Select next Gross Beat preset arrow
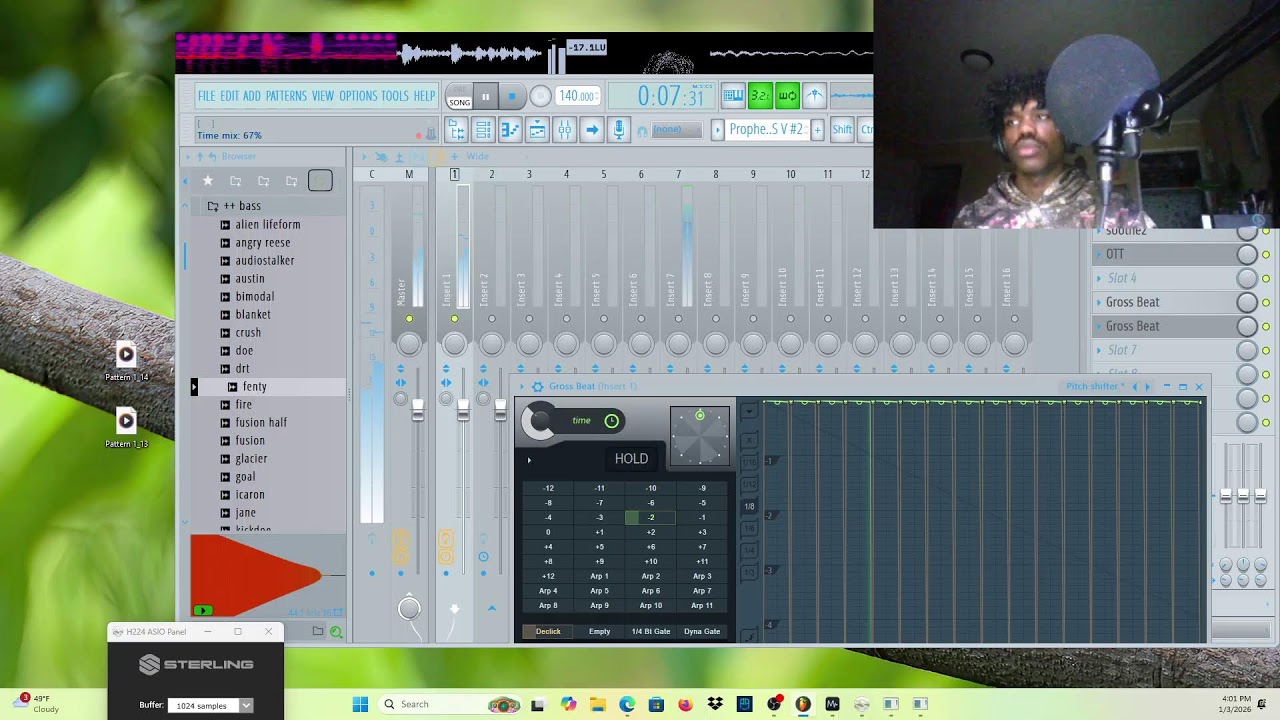This screenshot has height=720, width=1280. (x=1147, y=386)
